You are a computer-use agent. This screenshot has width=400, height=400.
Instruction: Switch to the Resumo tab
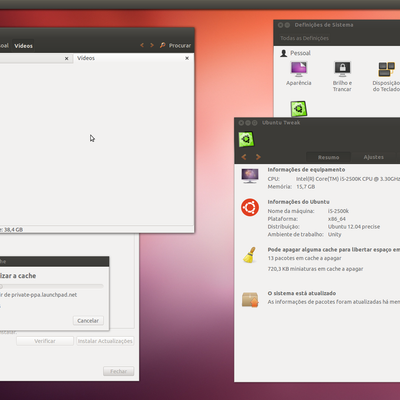pos(328,157)
